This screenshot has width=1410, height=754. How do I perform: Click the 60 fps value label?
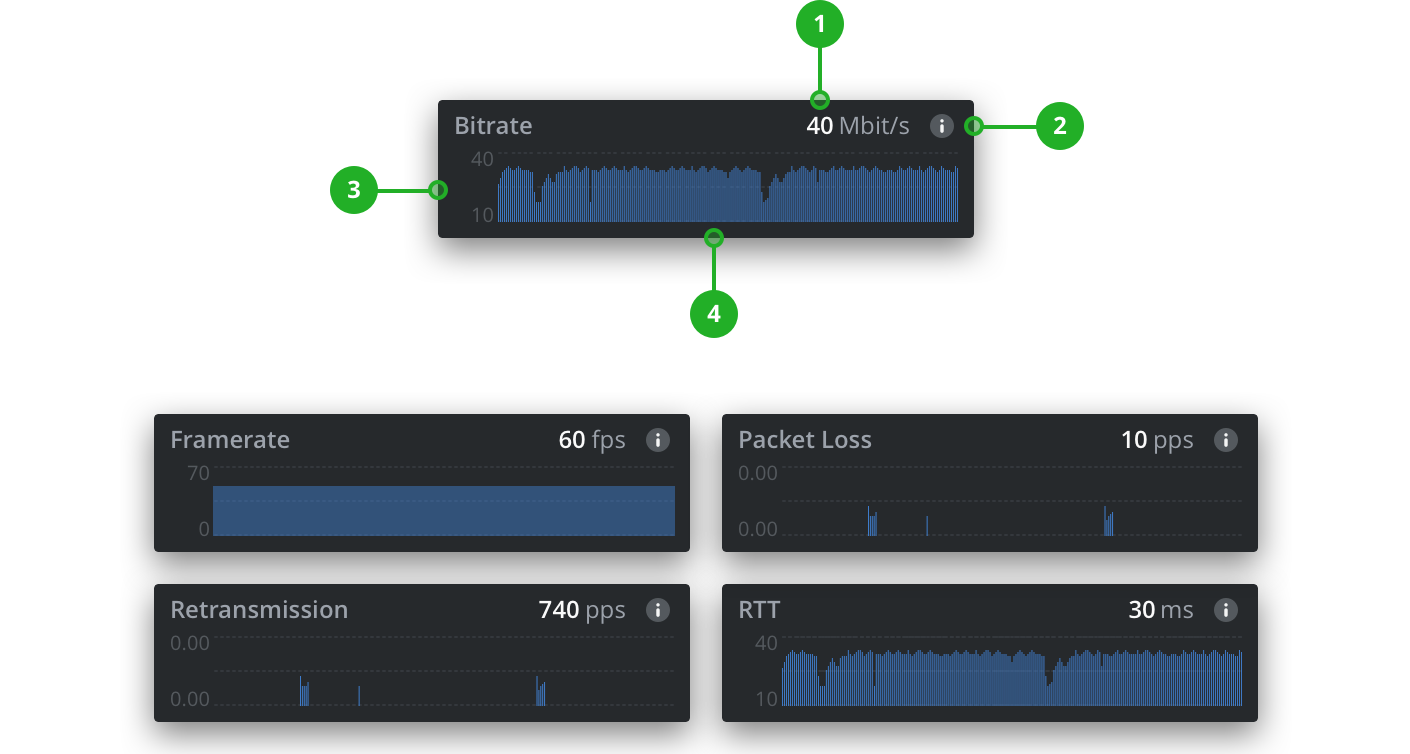(592, 439)
